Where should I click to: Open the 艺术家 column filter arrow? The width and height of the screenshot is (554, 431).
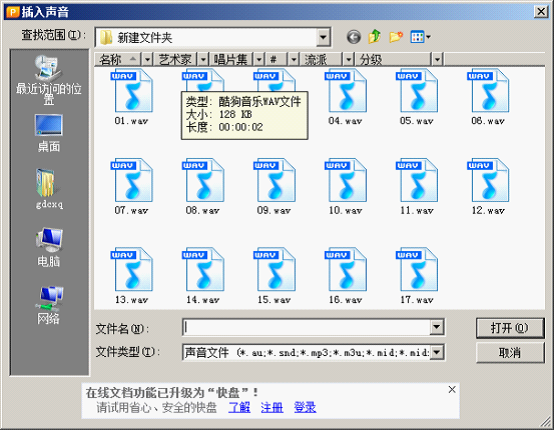[203, 59]
